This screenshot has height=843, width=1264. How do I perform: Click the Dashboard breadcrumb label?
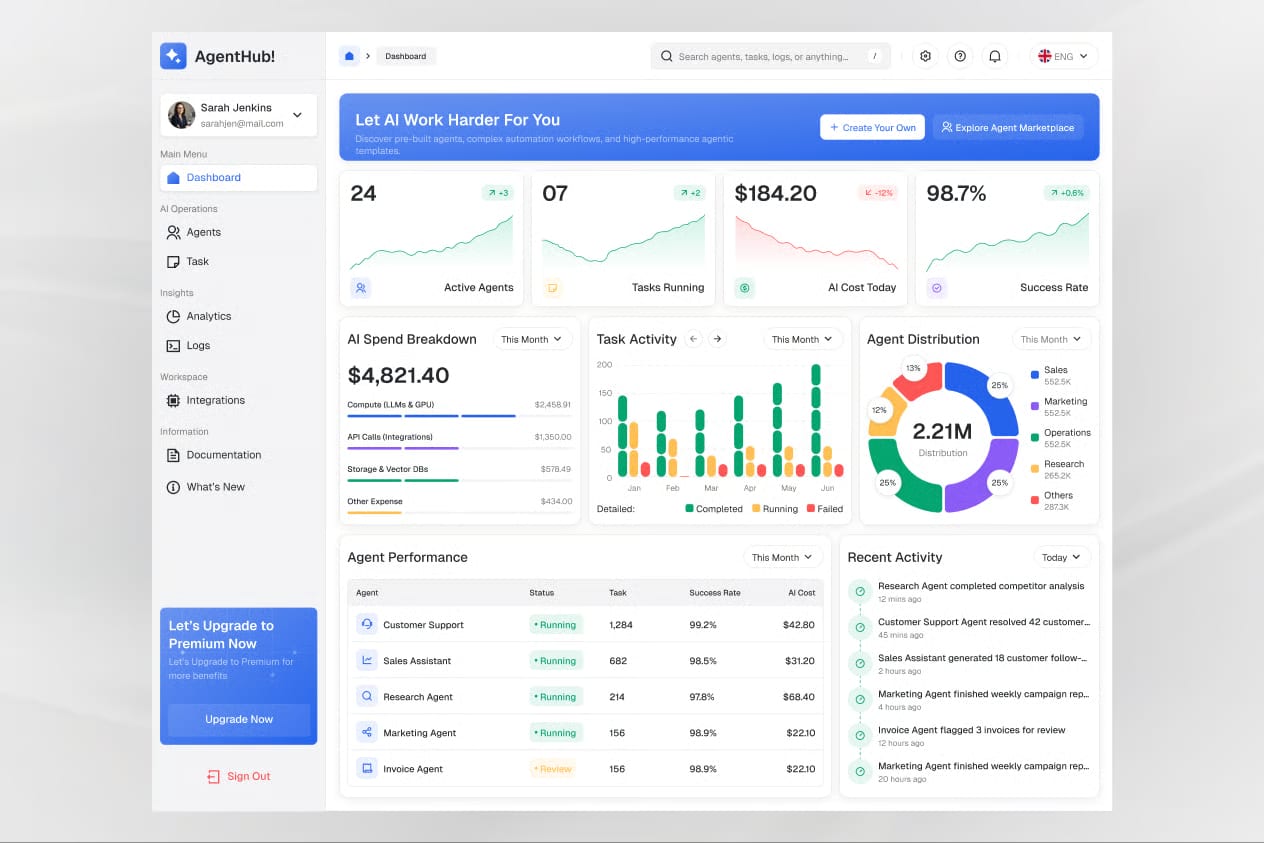tap(406, 56)
